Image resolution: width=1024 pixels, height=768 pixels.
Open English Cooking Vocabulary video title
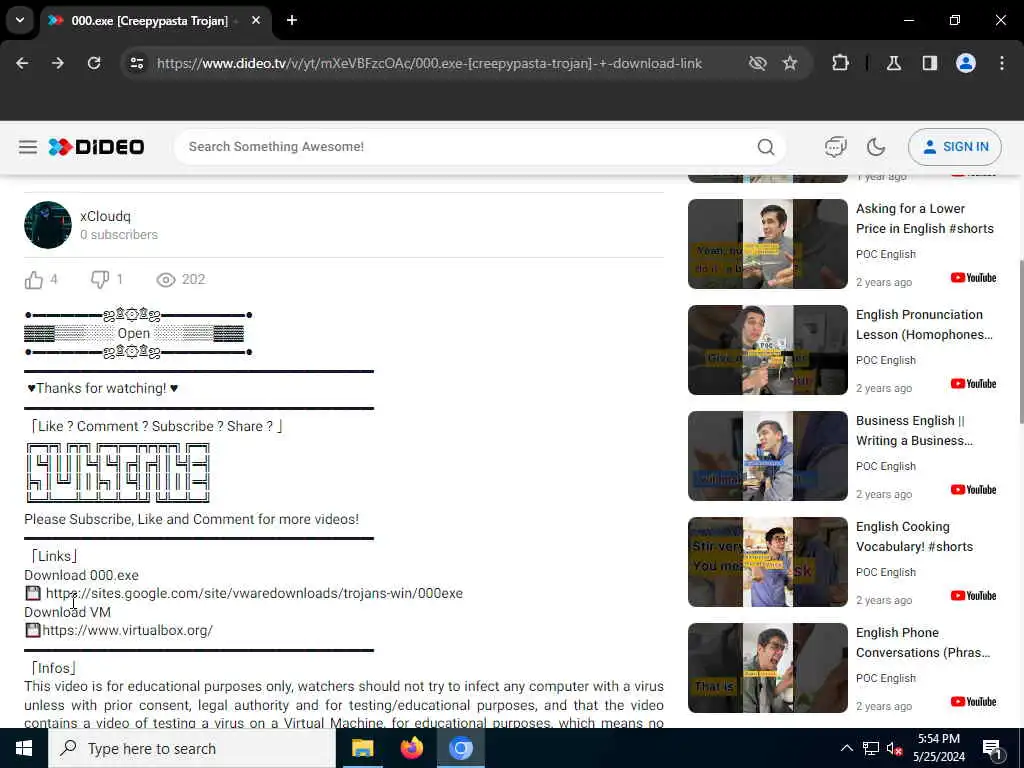(x=914, y=537)
